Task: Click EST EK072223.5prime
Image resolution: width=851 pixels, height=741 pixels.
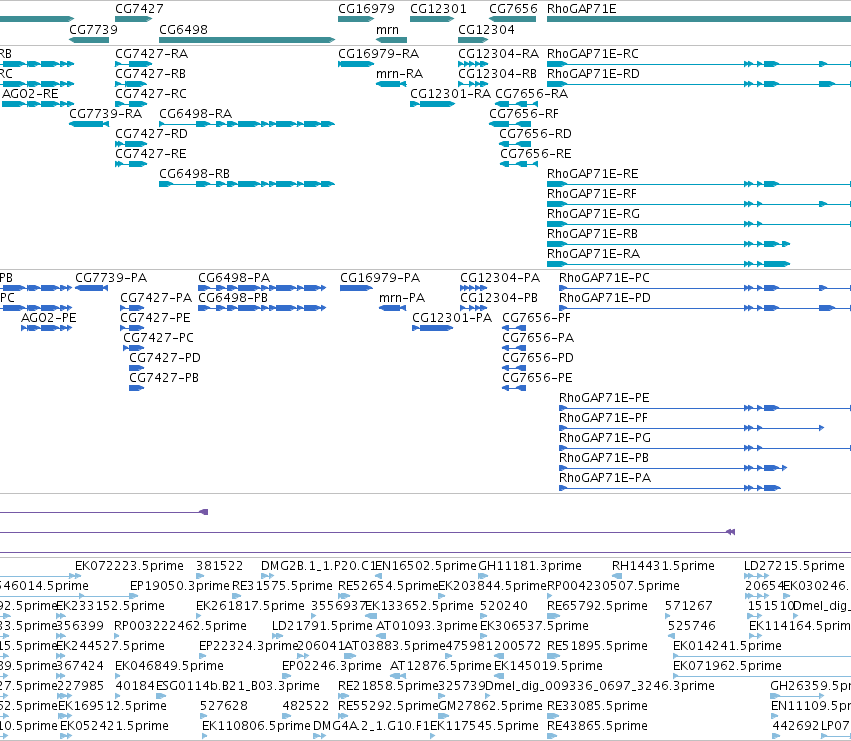Action: (x=129, y=566)
